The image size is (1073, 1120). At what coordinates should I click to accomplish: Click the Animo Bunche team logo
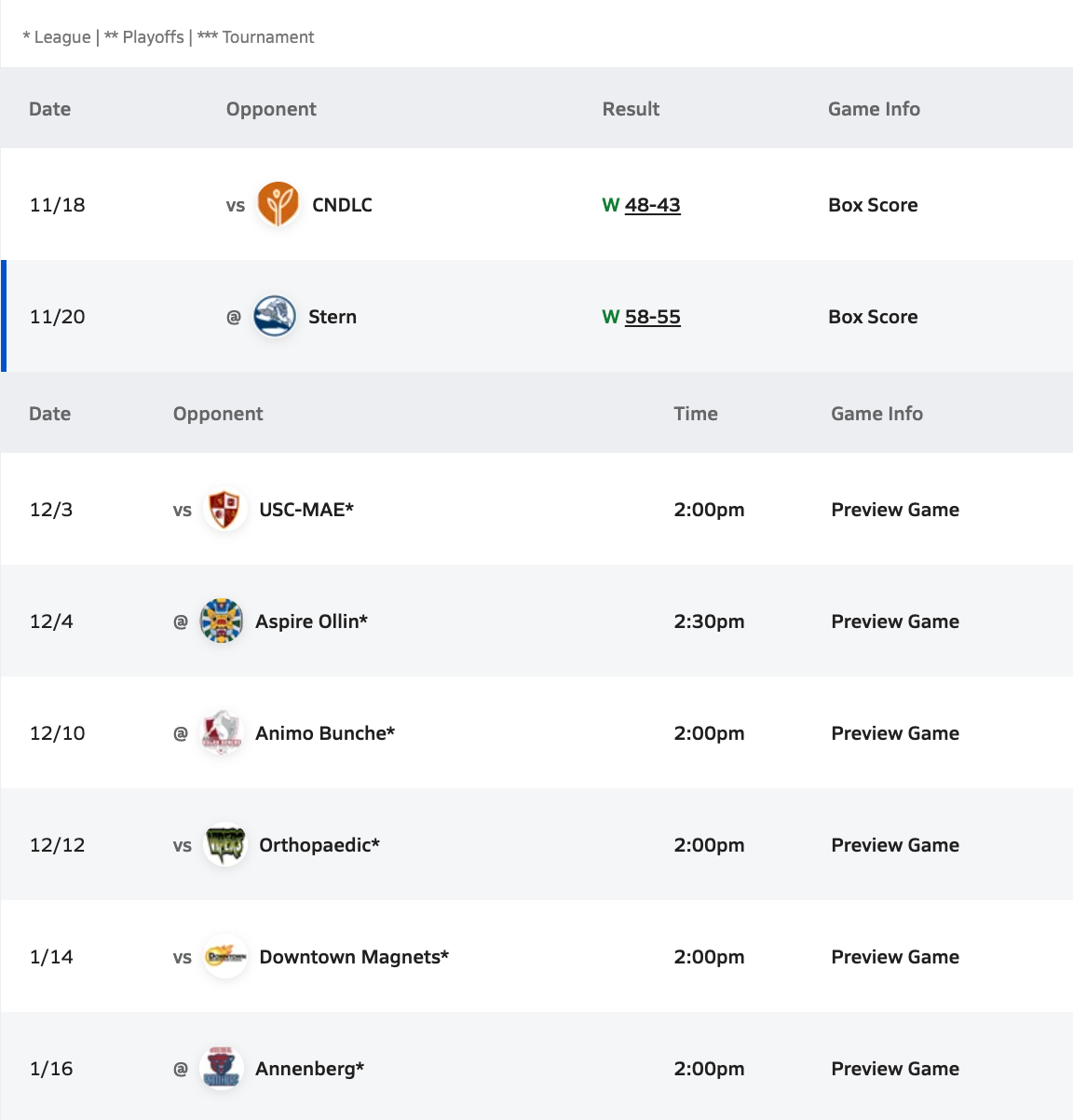222,733
